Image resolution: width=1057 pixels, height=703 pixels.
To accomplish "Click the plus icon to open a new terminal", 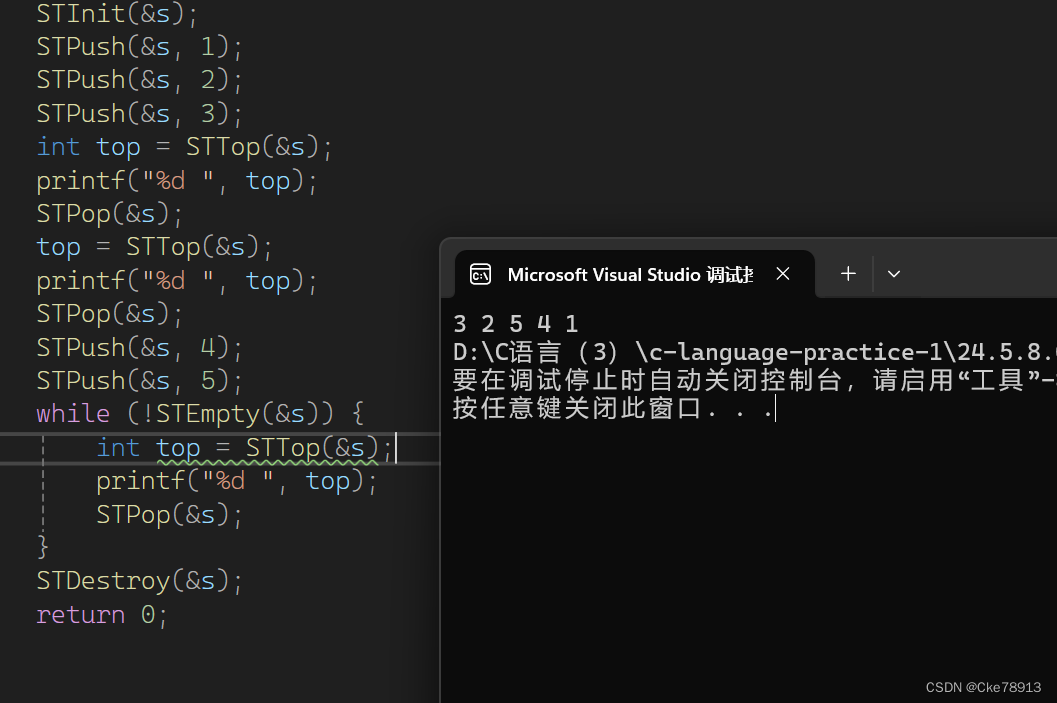I will click(847, 273).
